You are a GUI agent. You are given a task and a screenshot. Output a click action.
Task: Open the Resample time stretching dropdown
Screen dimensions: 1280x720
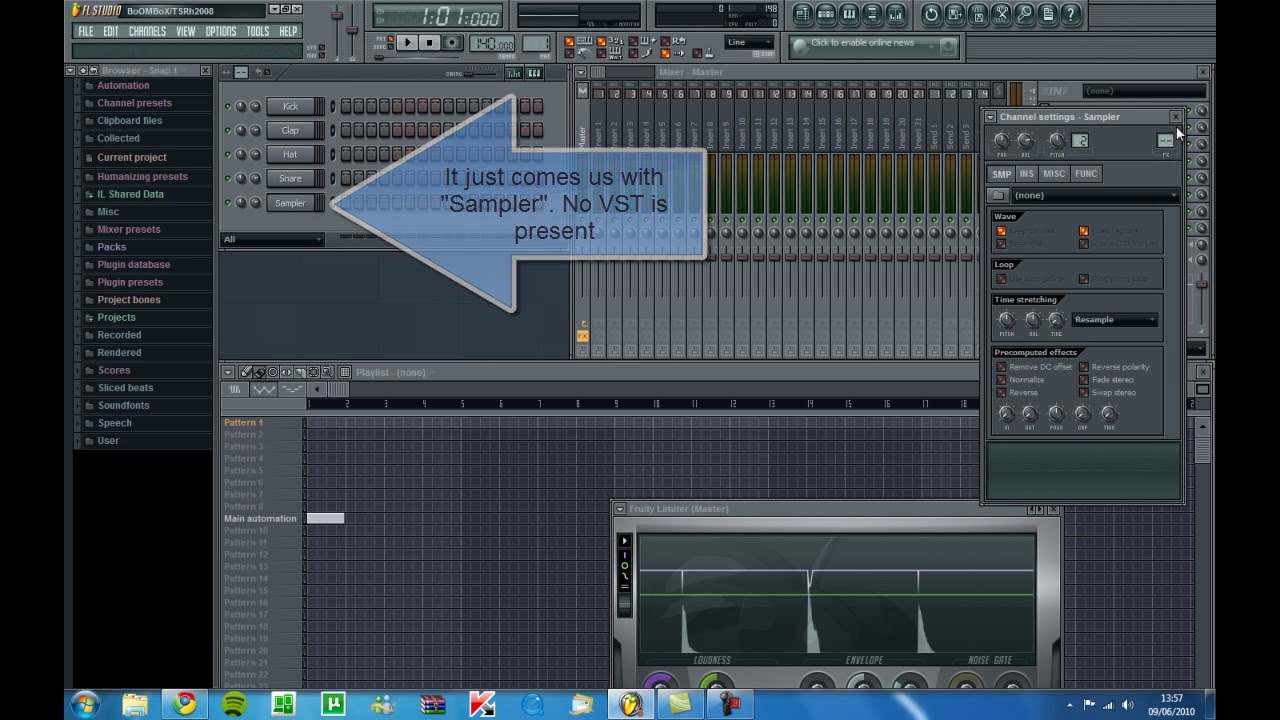(x=1114, y=320)
